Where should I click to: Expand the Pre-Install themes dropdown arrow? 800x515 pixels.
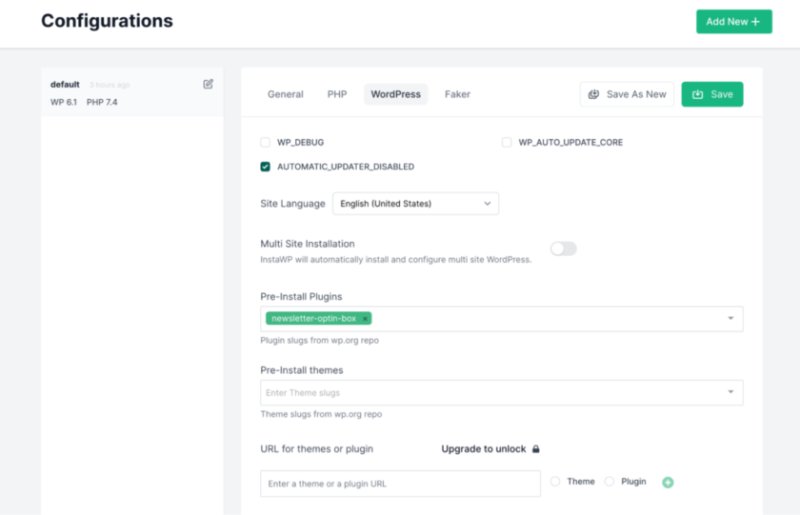coord(731,392)
